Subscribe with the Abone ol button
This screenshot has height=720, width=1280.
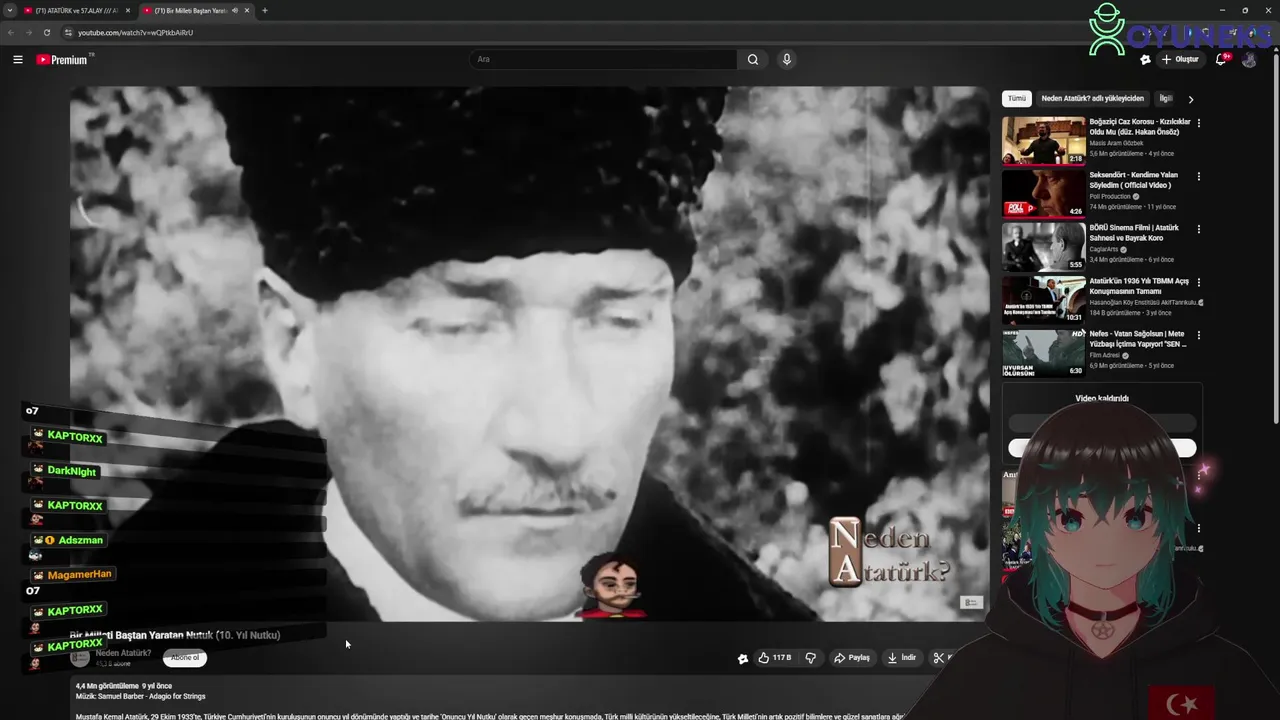point(185,658)
